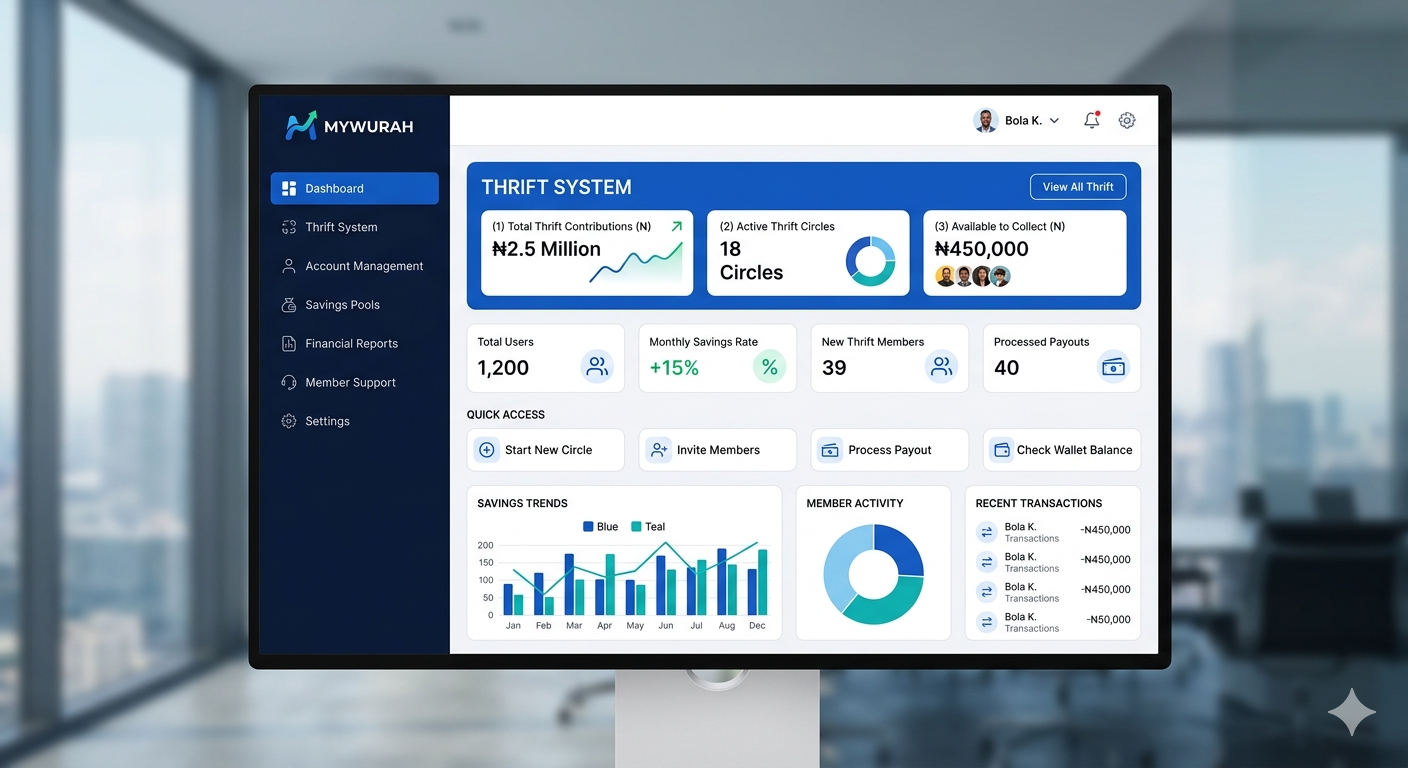Click the Member Activity donut chart
The image size is (1408, 768).
(x=873, y=574)
